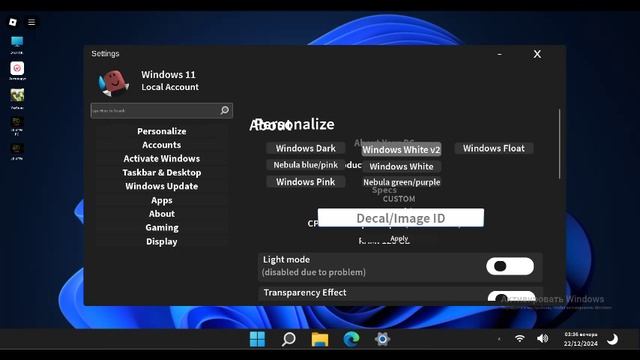The height and width of the screenshot is (360, 640).
Task: Open taskbar Search
Action: pyautogui.click(x=289, y=339)
